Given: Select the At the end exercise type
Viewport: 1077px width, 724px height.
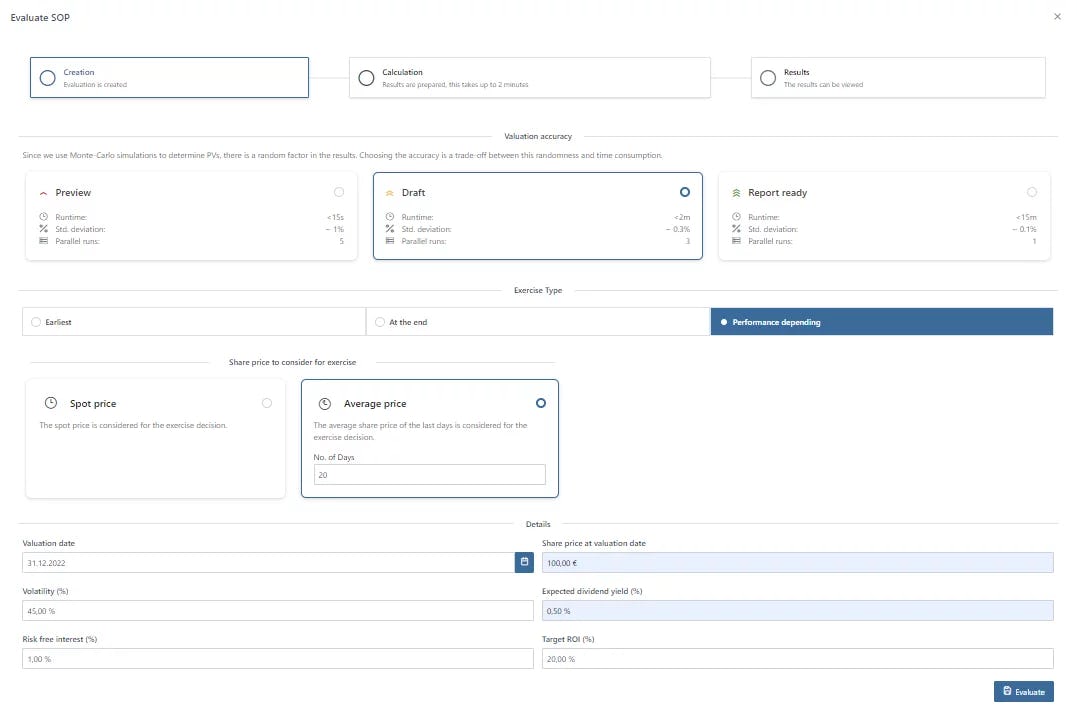Looking at the screenshot, I should point(380,322).
